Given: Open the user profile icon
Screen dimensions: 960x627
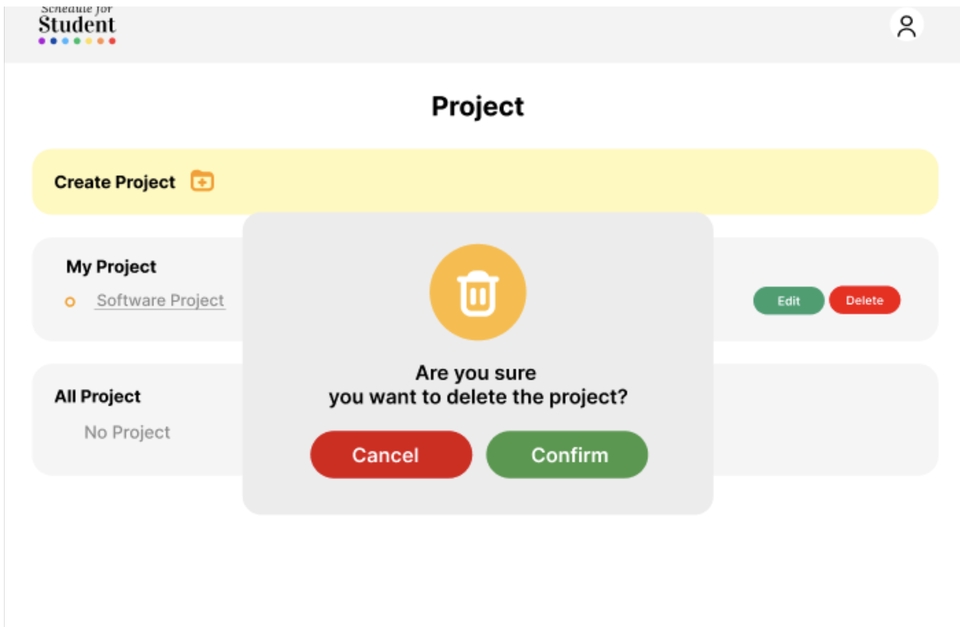Looking at the screenshot, I should (x=906, y=26).
